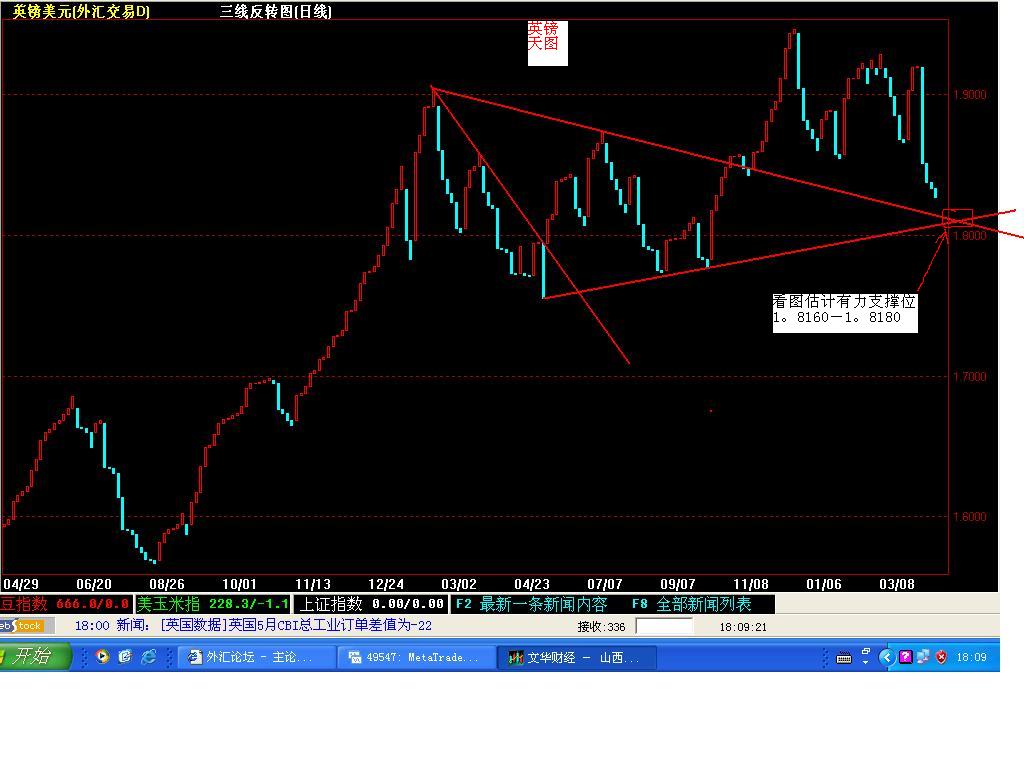The height and width of the screenshot is (768, 1024).
Task: Click the status bar time 18:09:21
Action: [x=743, y=627]
